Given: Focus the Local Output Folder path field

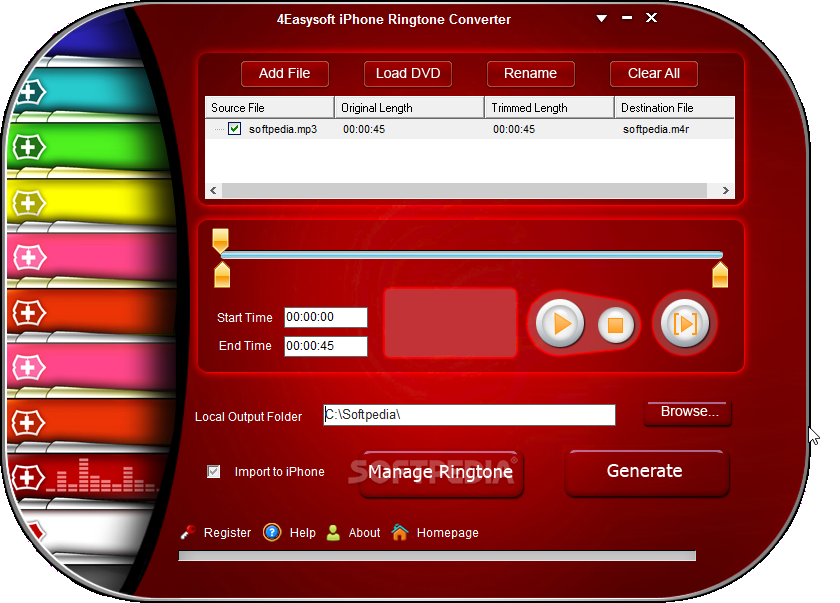Looking at the screenshot, I should coord(469,414).
